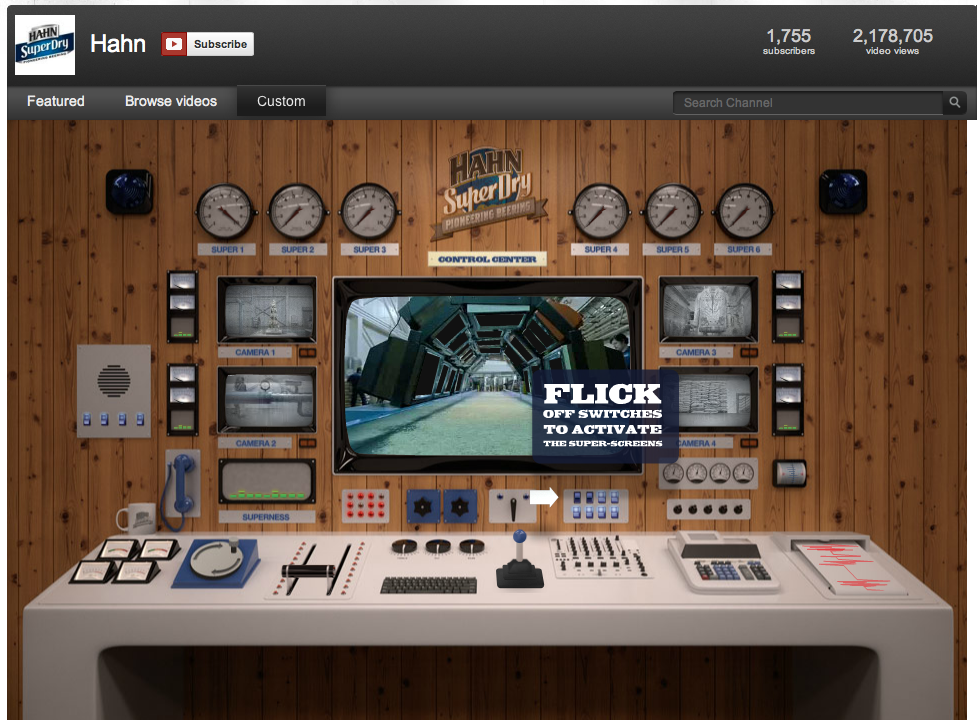Click the seismograph paper printout
Viewport: 978px width, 726px height.
[851, 568]
